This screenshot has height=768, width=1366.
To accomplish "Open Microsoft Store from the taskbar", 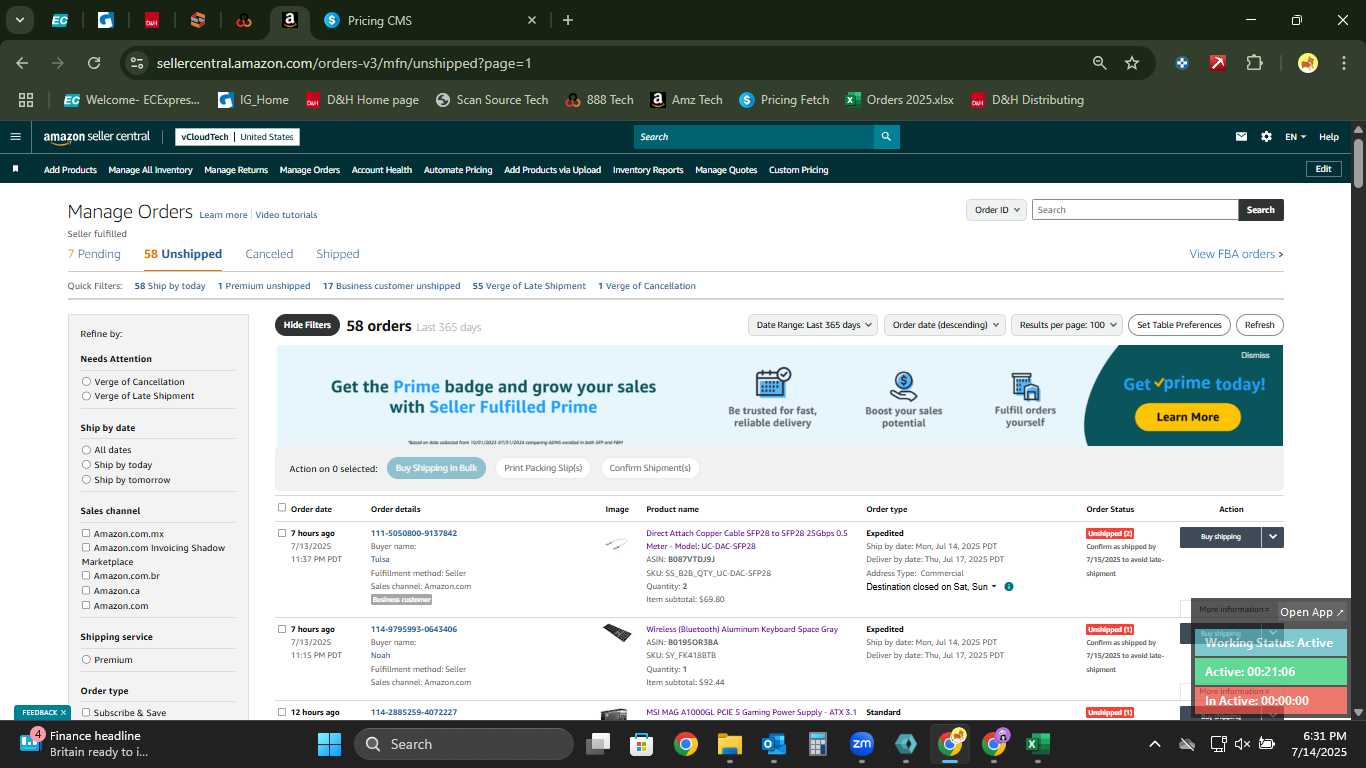I will (641, 744).
